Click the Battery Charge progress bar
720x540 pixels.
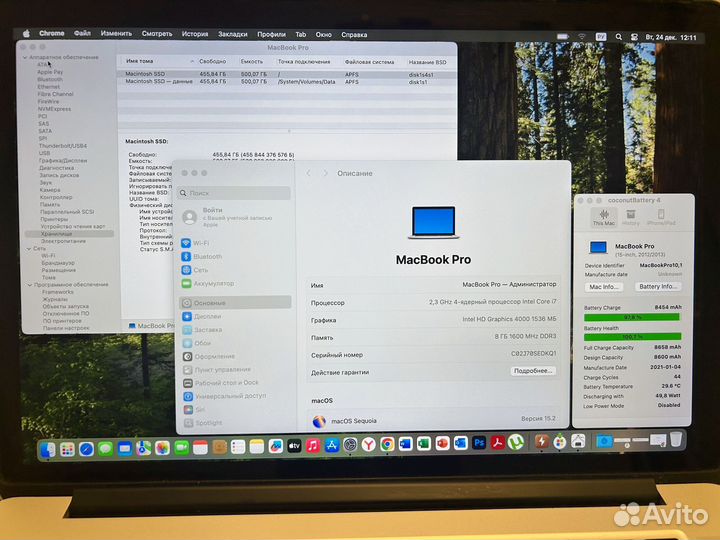(632, 317)
